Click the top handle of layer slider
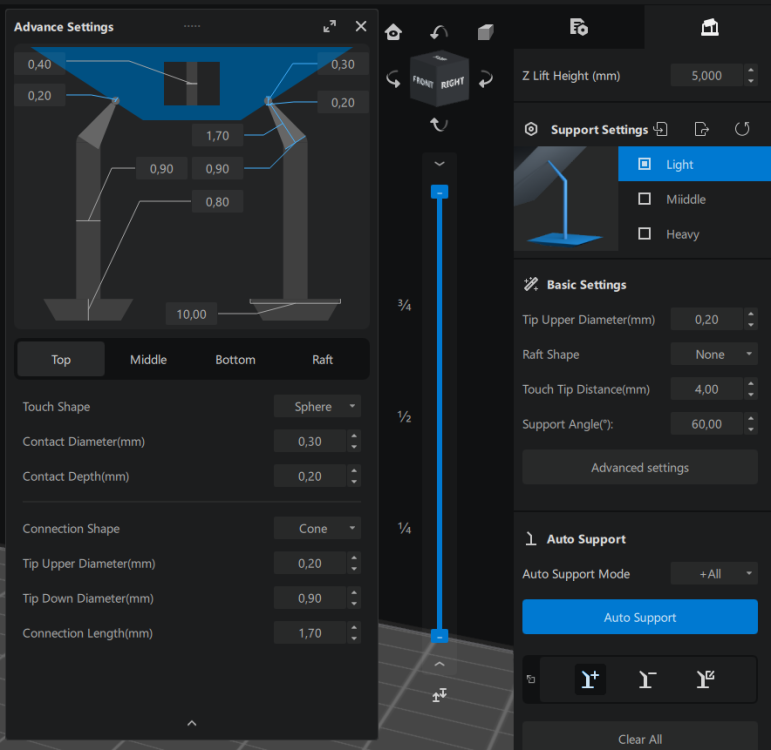 coord(440,192)
